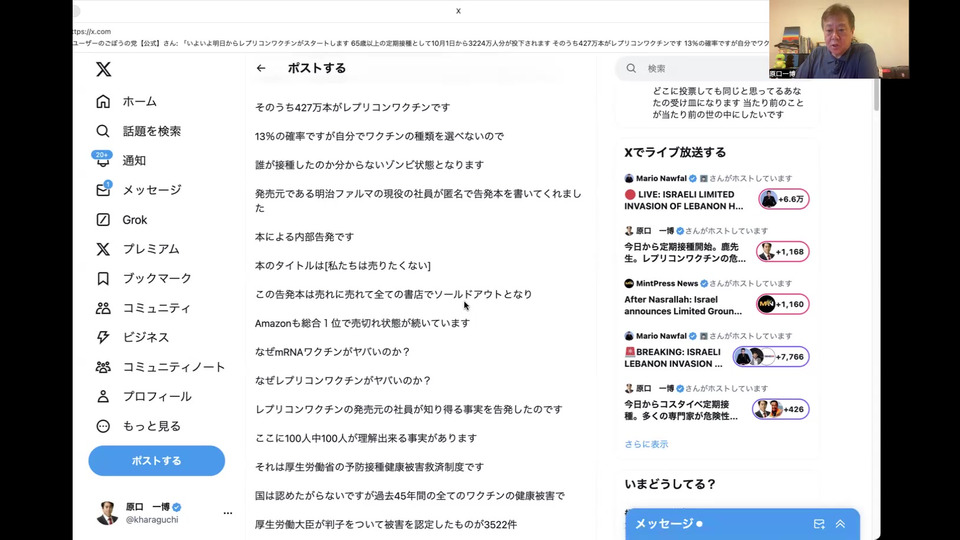Open LIVE: ISRAELI LIMITED INVASION broadcast

[x=684, y=200]
